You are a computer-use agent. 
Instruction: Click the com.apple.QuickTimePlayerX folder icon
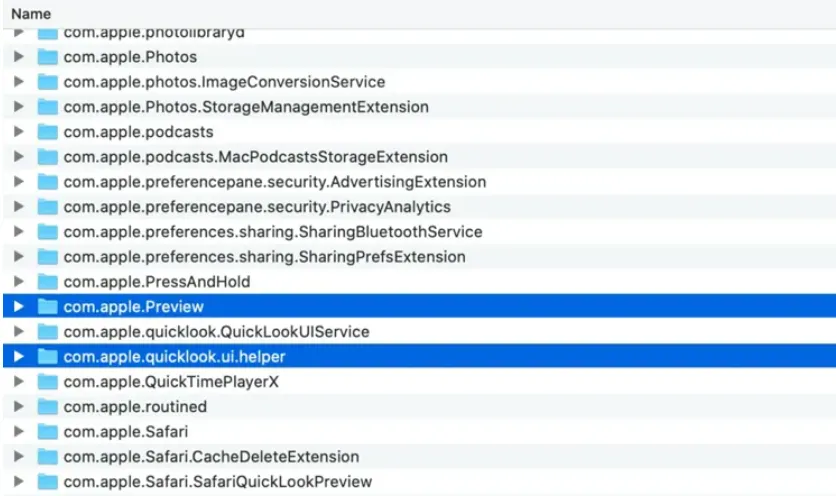tap(48, 382)
